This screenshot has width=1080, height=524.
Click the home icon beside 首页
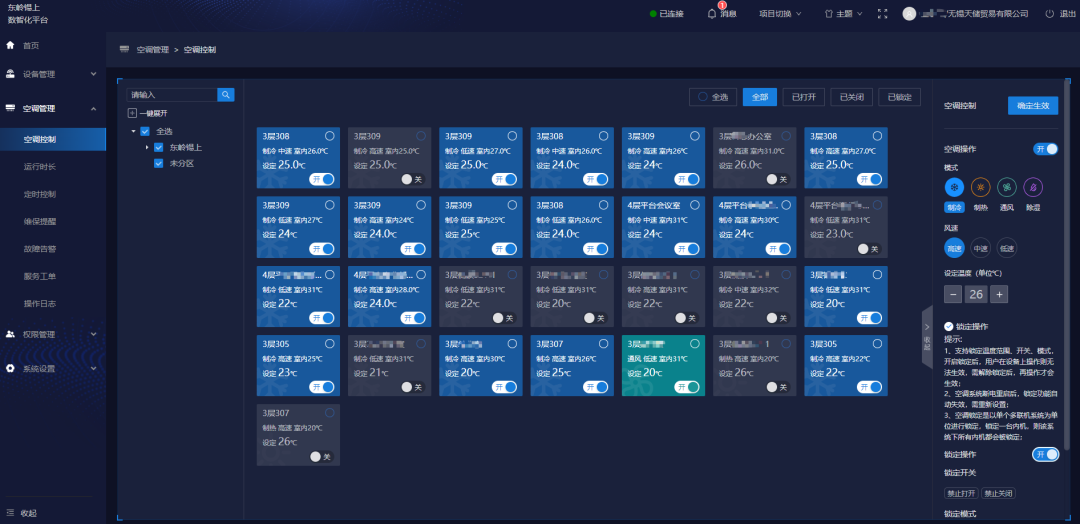tap(10, 45)
